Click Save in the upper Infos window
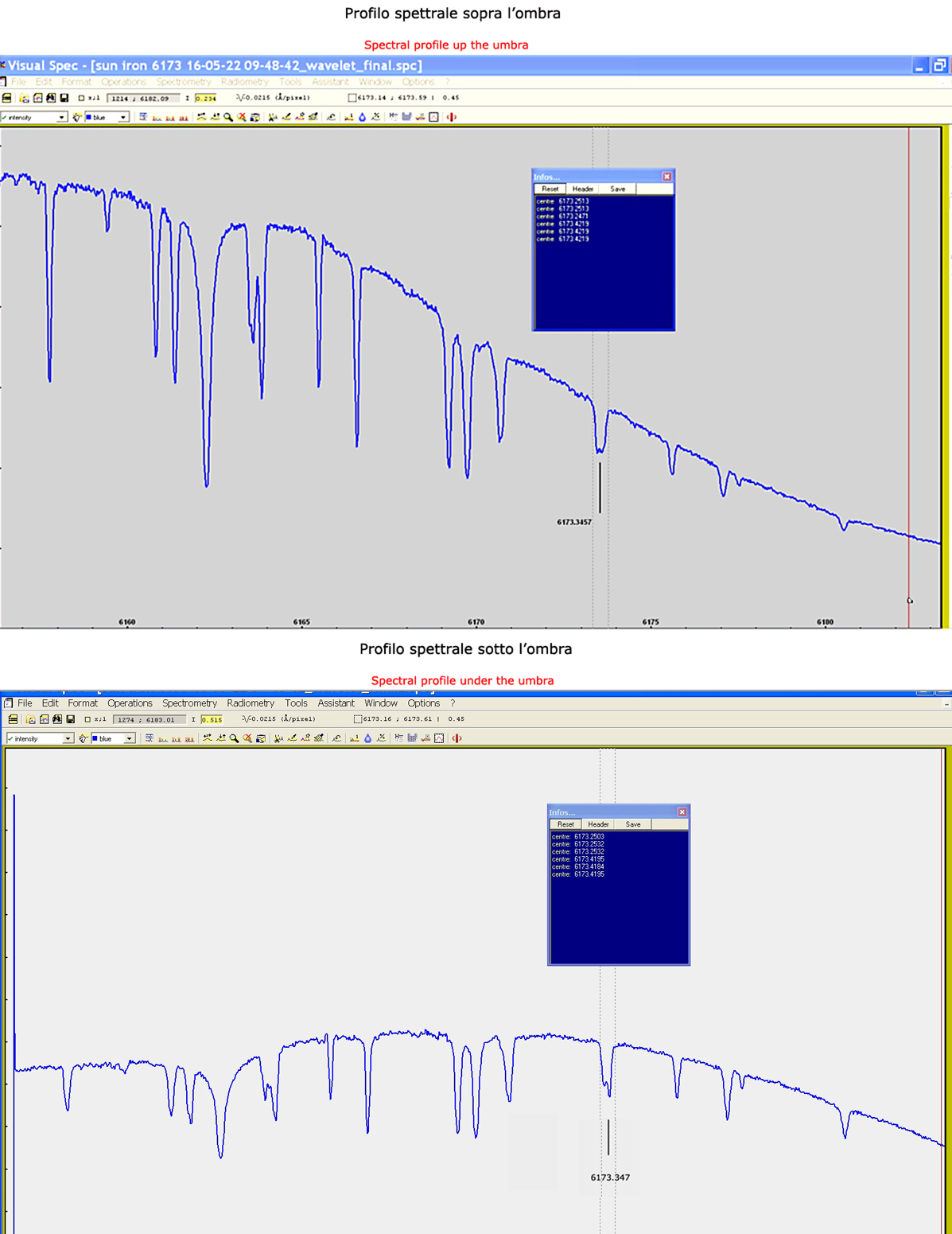 click(x=618, y=189)
